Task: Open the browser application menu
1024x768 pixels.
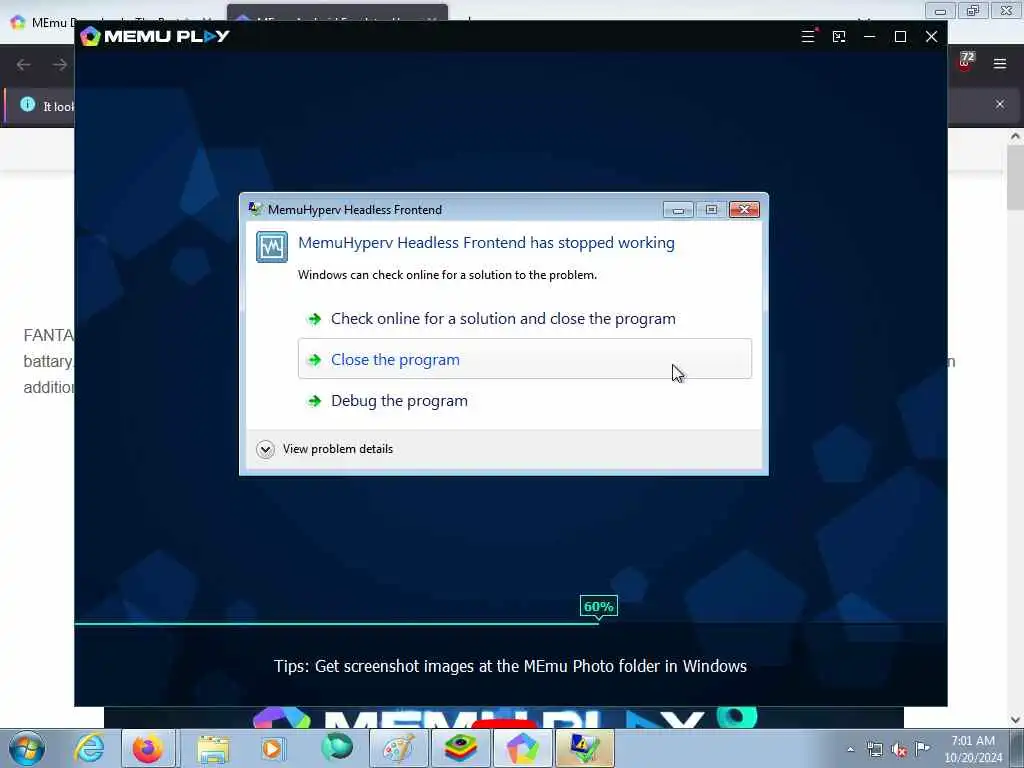Action: pos(999,63)
